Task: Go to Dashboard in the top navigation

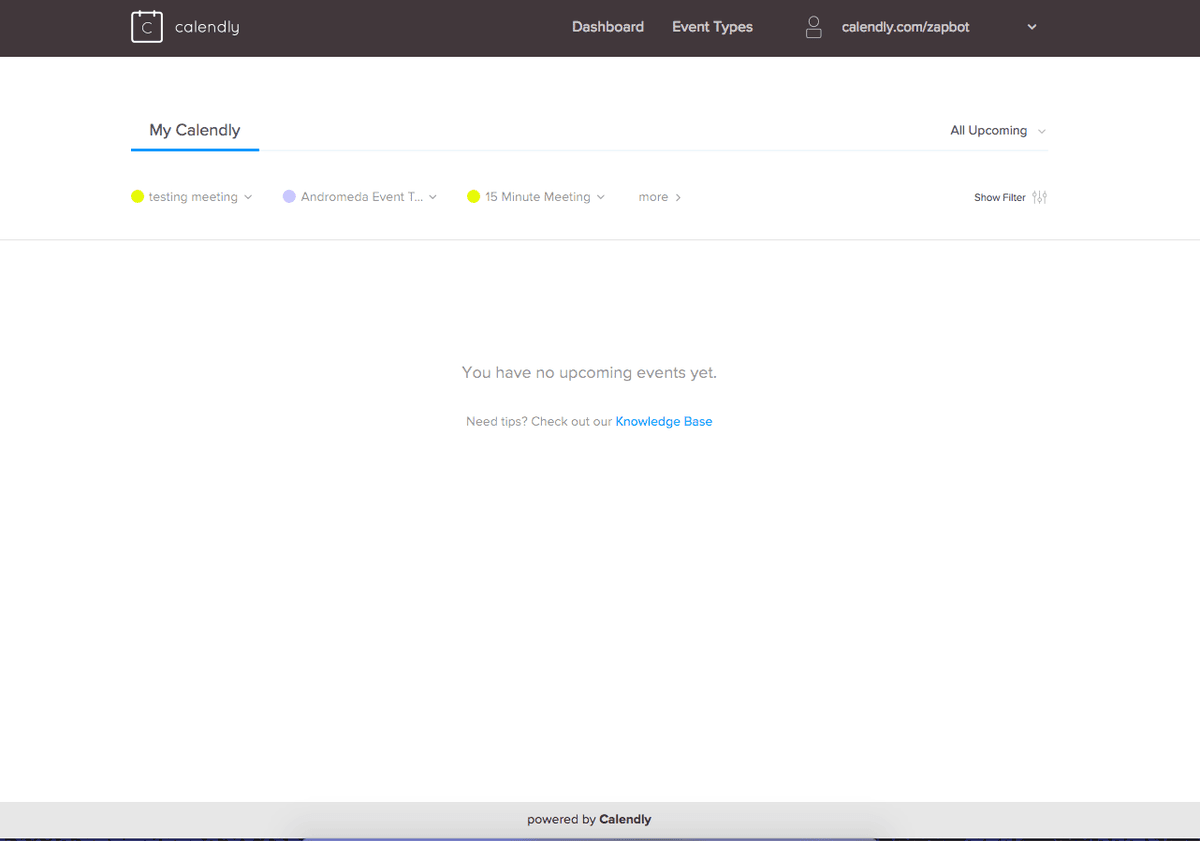Action: (x=608, y=27)
